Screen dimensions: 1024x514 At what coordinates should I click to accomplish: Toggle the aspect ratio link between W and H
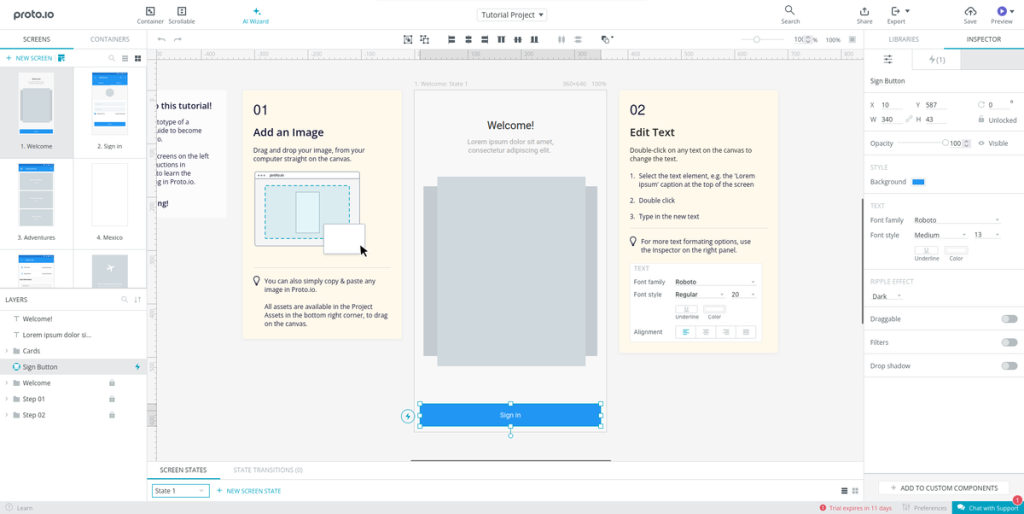click(x=908, y=120)
